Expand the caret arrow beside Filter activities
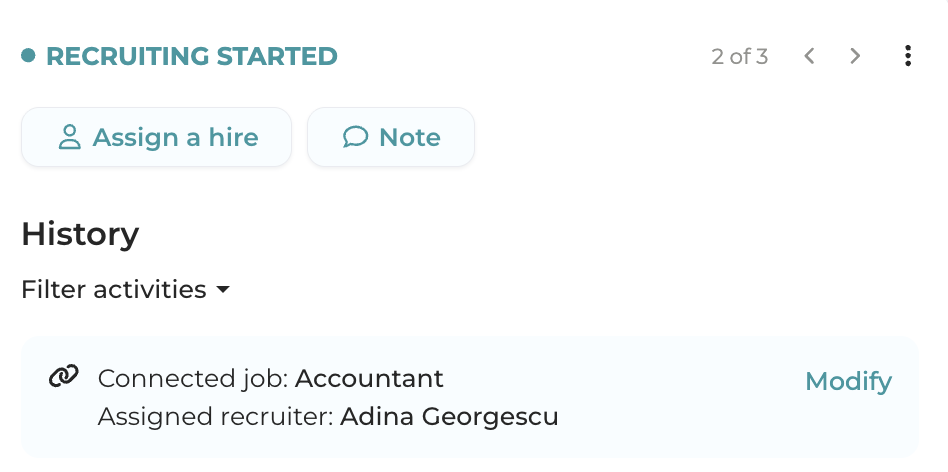 pos(223,290)
